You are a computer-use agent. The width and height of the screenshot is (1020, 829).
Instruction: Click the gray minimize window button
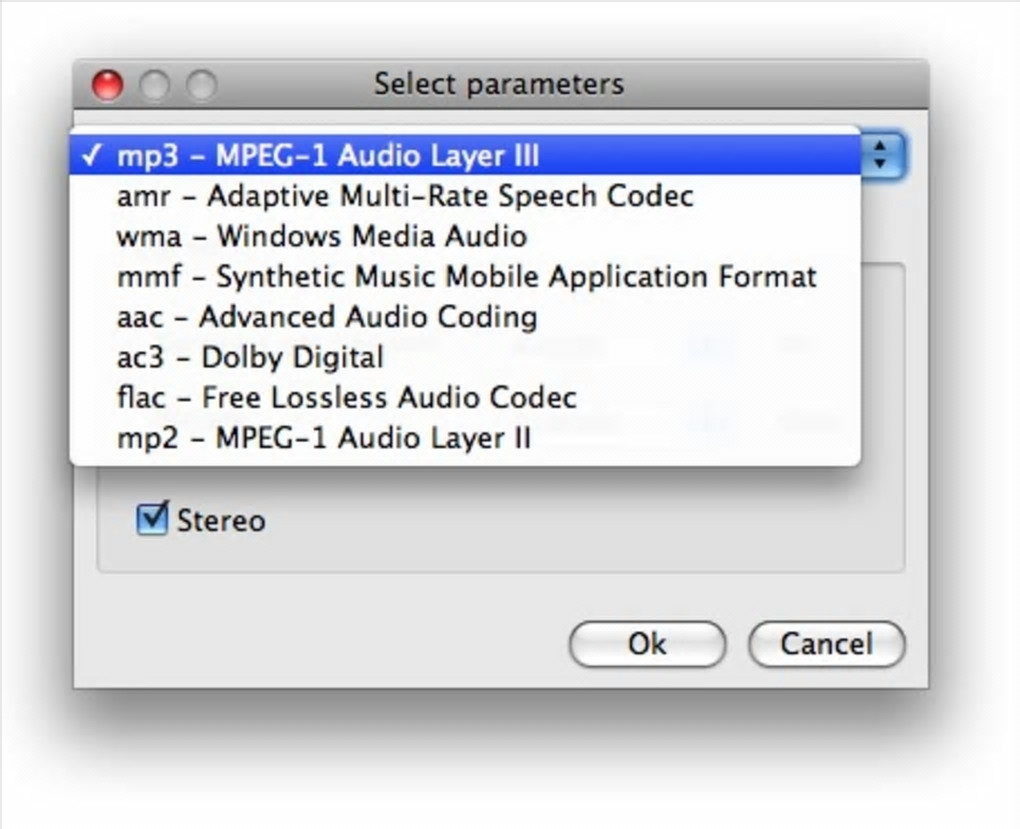pyautogui.click(x=154, y=85)
